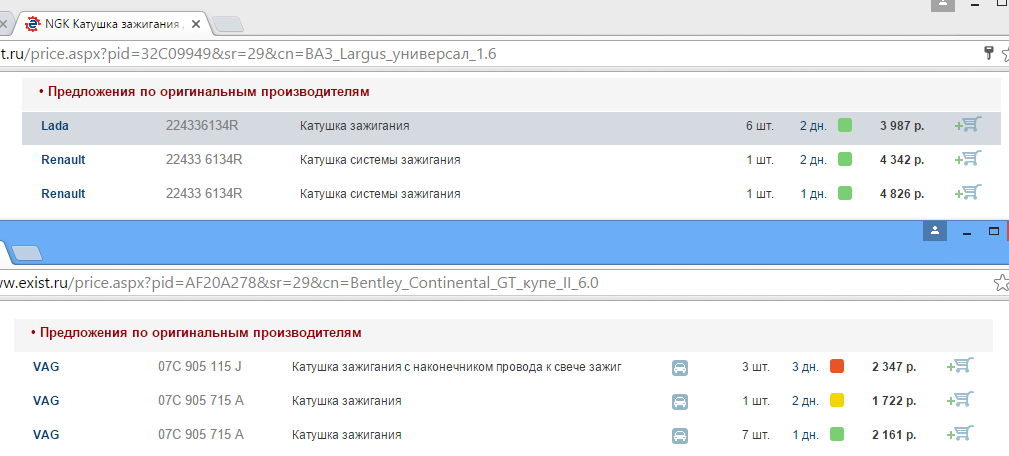Screen dimensions: 1009x456
Task: Add VAG 2 161 р. coil to cart
Action: point(960,434)
